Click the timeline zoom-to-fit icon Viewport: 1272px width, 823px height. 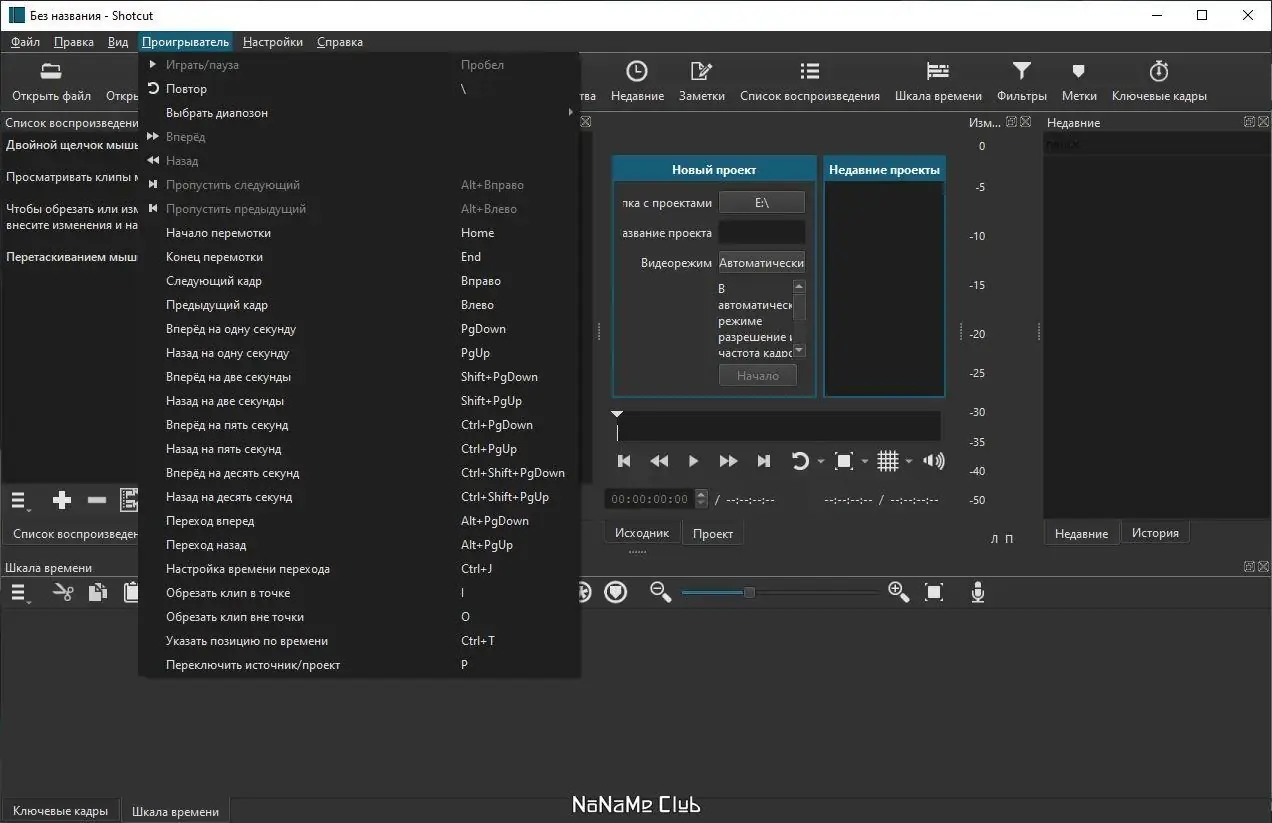pos(934,593)
